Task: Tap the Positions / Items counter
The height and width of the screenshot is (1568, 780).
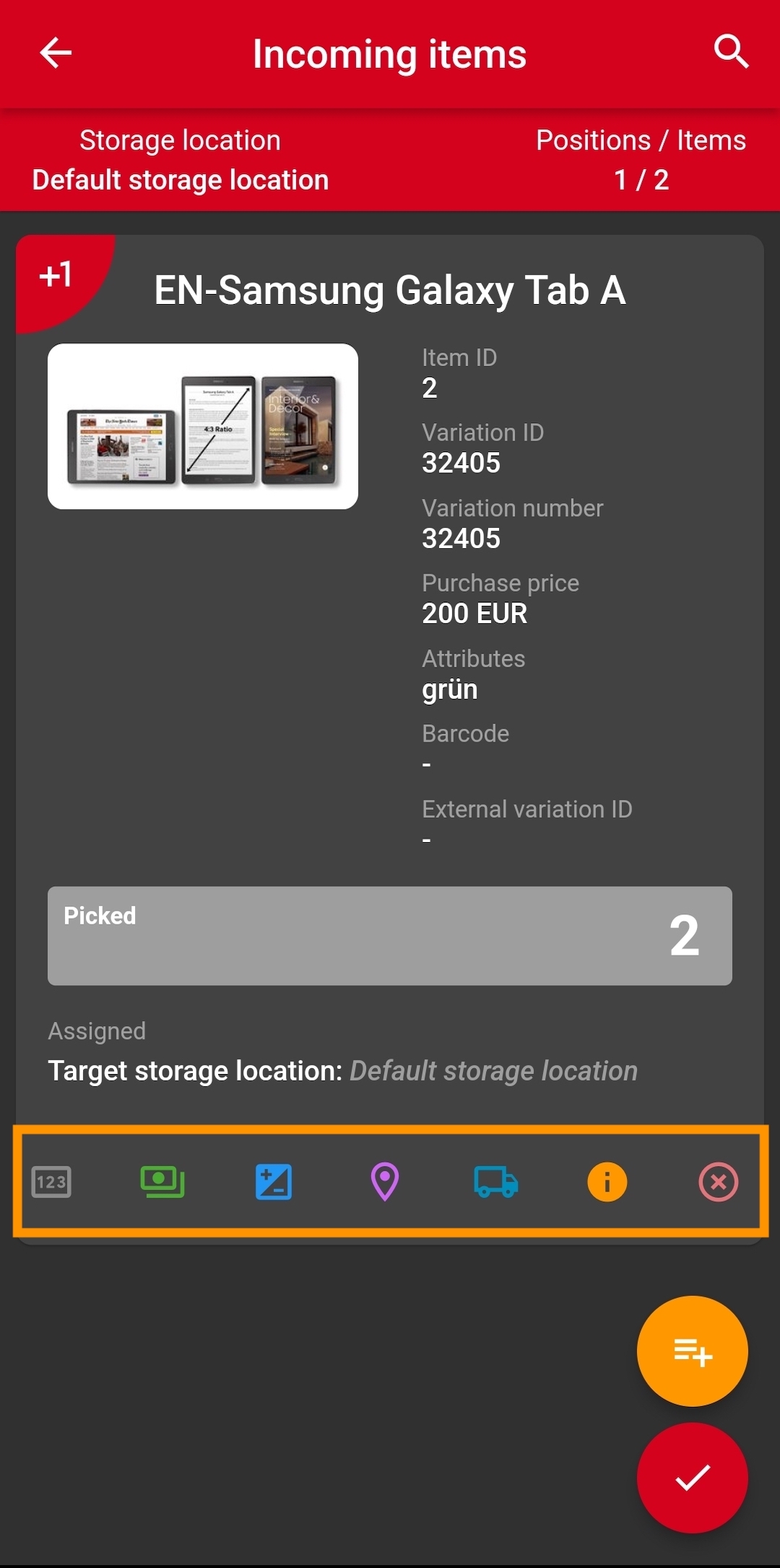Action: coord(641,160)
